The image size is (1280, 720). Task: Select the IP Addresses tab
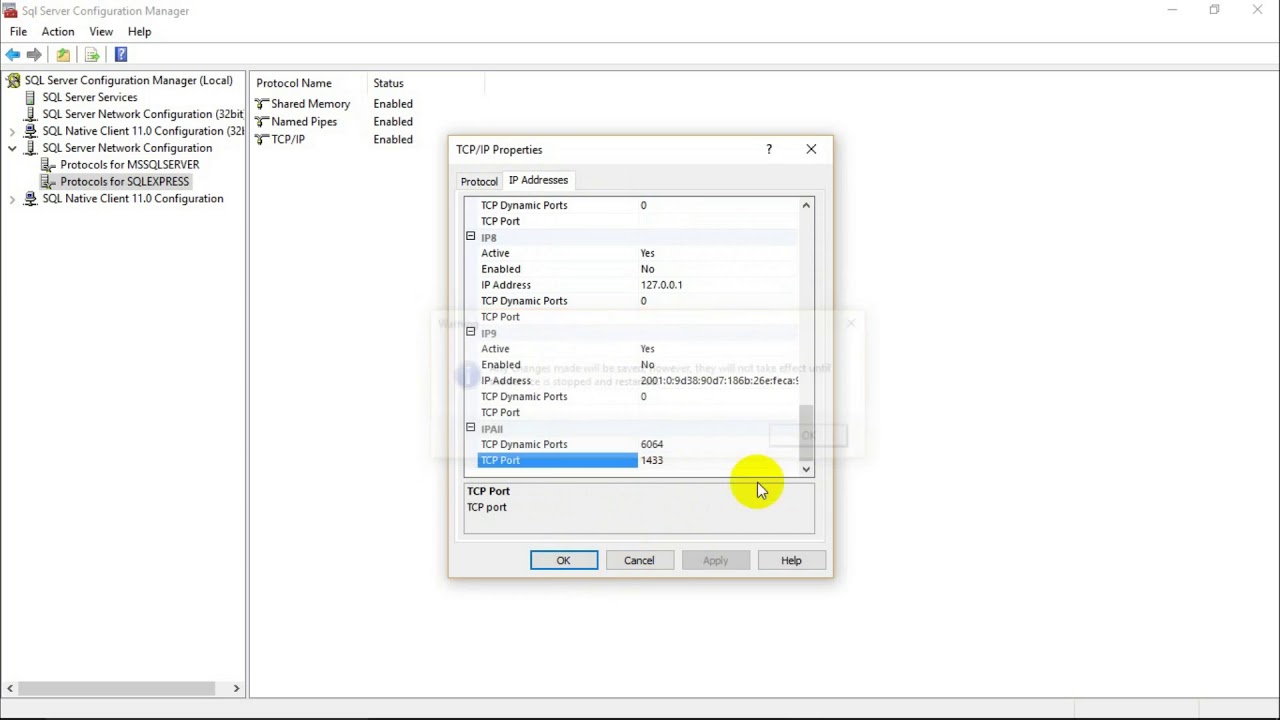click(x=538, y=180)
